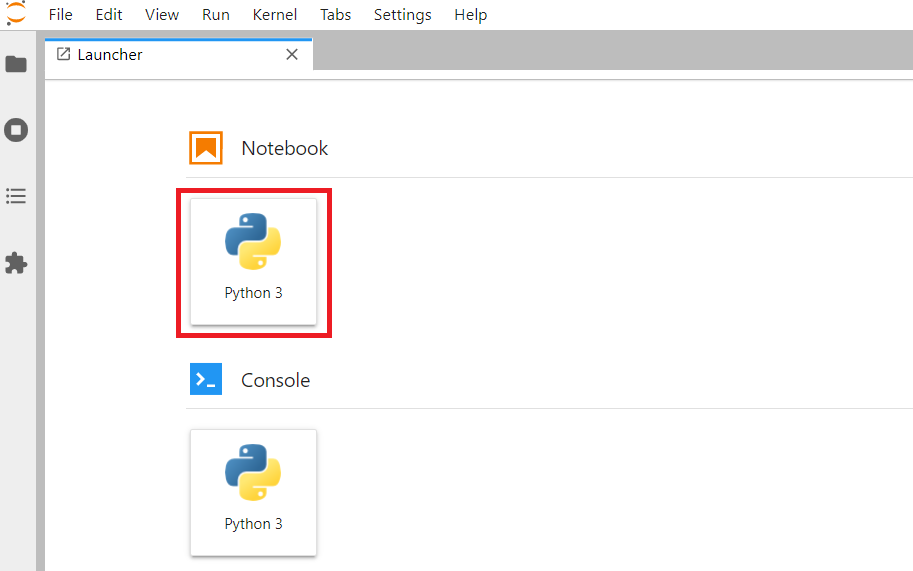Click the blue Console section icon
This screenshot has height=571, width=913.
pos(206,380)
